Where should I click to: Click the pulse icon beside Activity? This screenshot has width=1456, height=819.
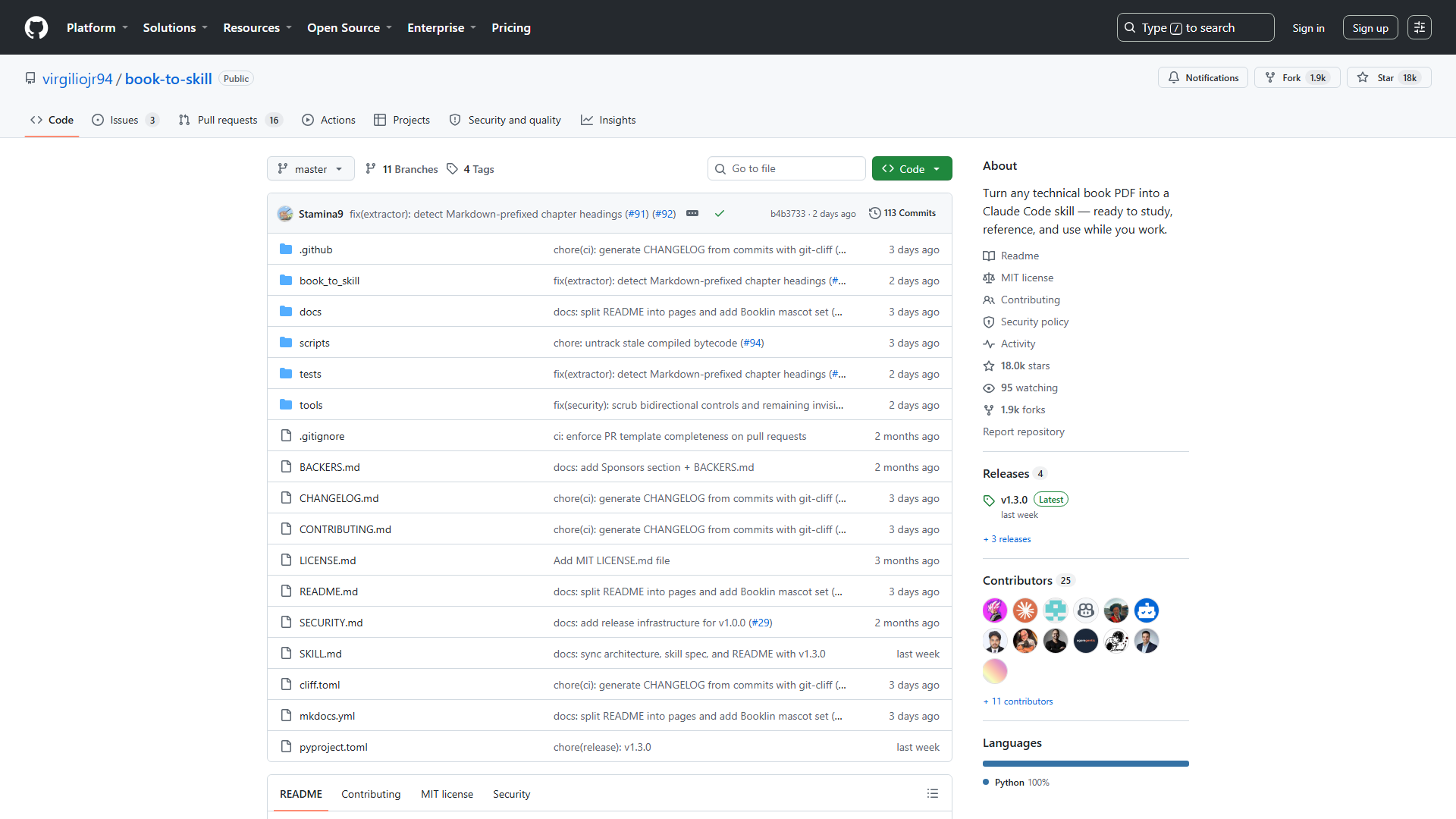tap(989, 344)
